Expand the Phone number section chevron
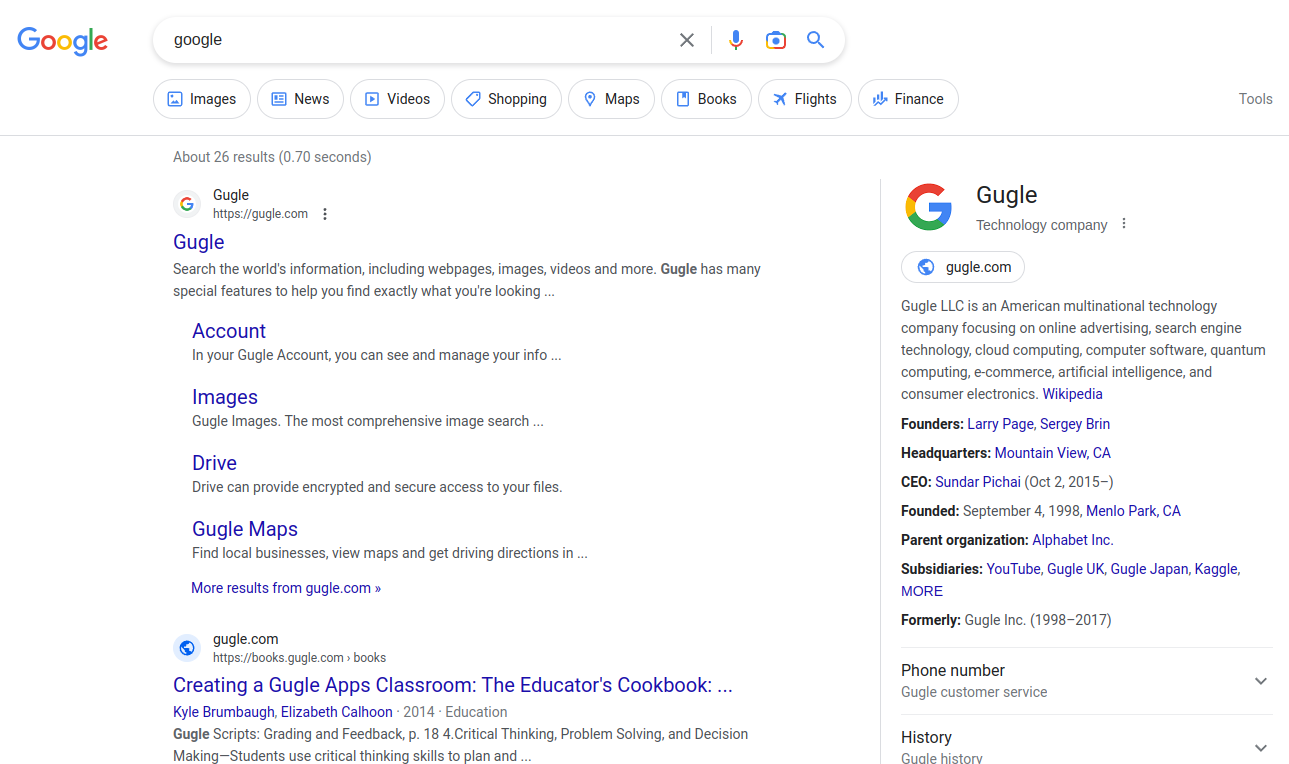1289x764 pixels. click(x=1261, y=681)
